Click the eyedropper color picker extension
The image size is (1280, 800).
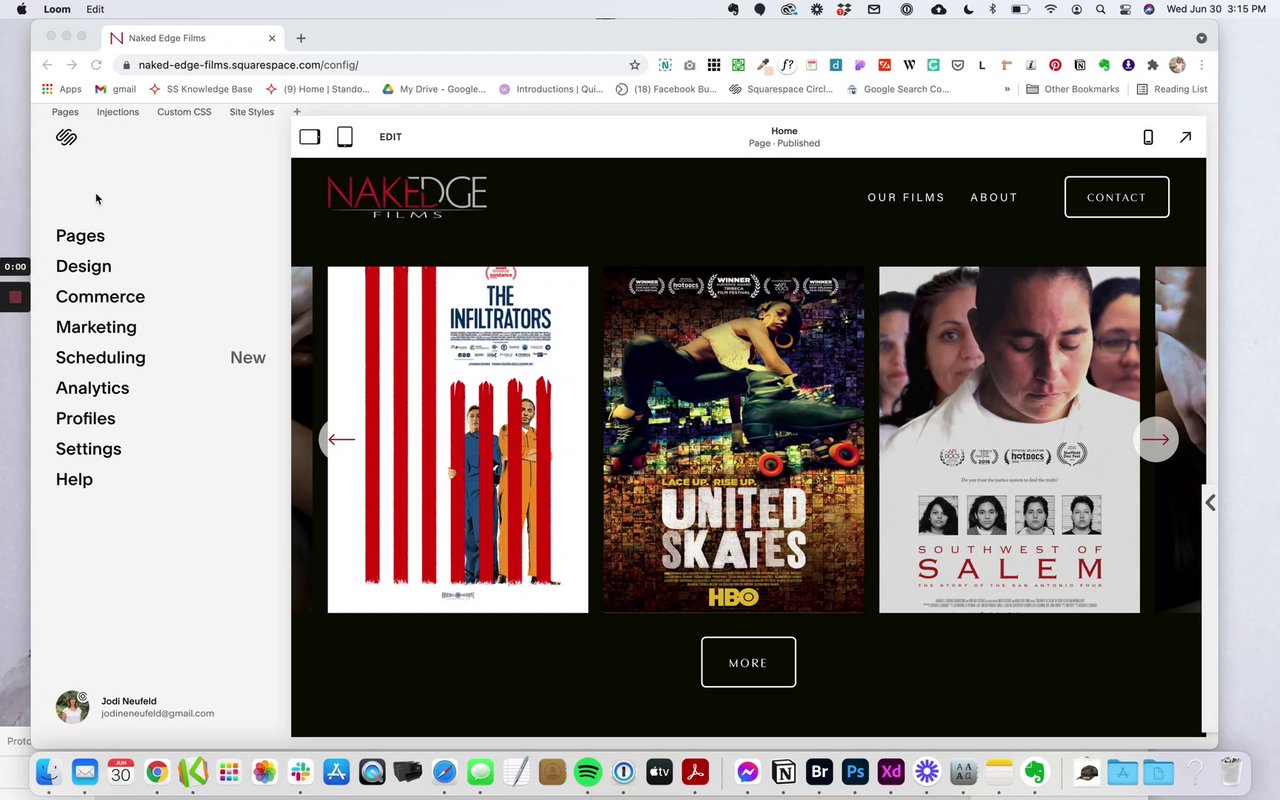(x=763, y=65)
